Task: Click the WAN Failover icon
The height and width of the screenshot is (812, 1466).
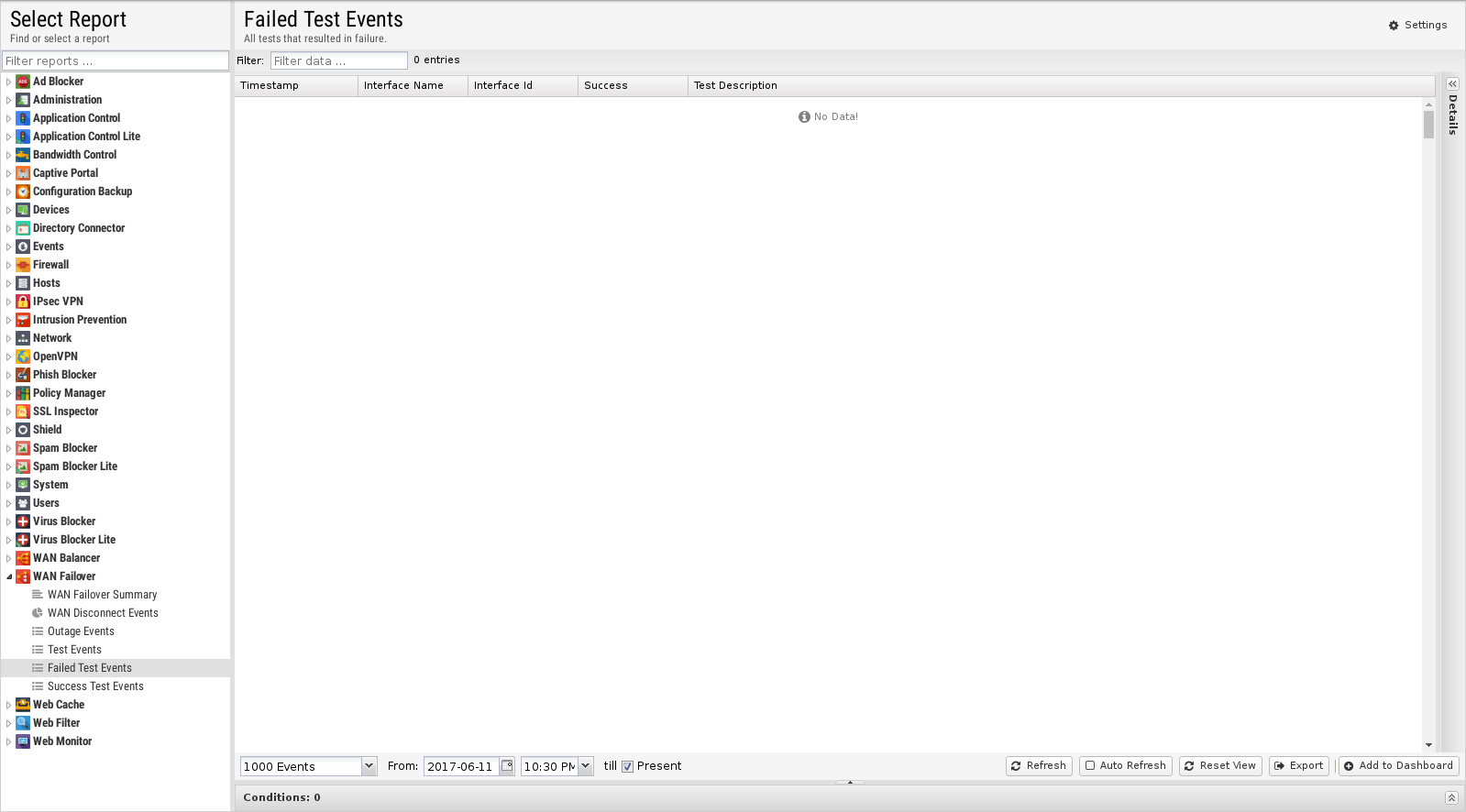Action: (x=23, y=576)
